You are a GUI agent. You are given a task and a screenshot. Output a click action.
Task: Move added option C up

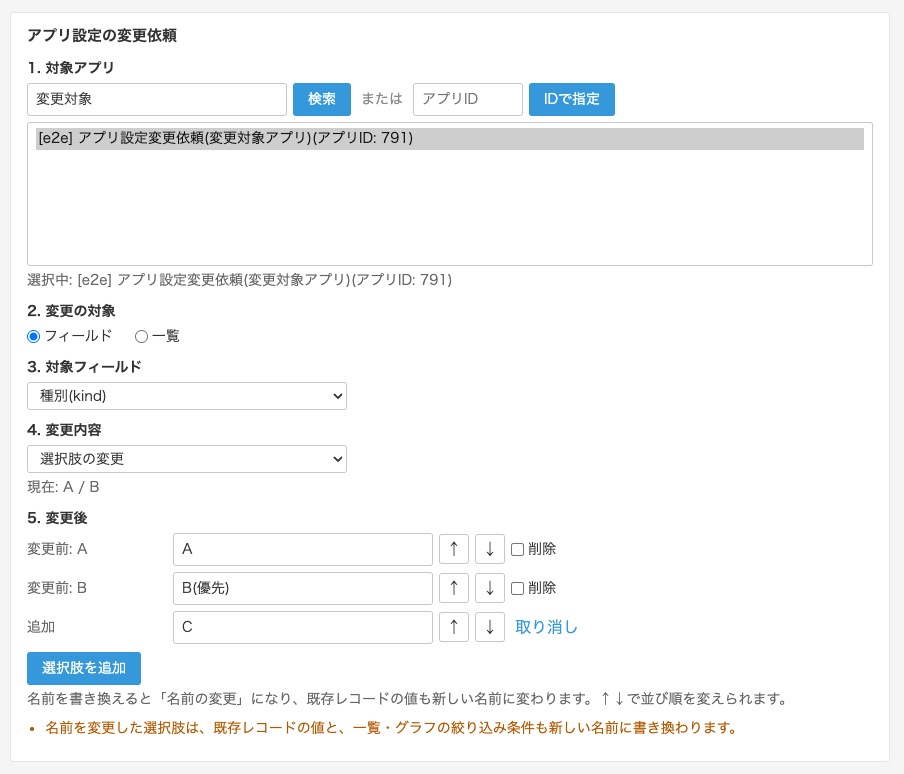(x=454, y=627)
